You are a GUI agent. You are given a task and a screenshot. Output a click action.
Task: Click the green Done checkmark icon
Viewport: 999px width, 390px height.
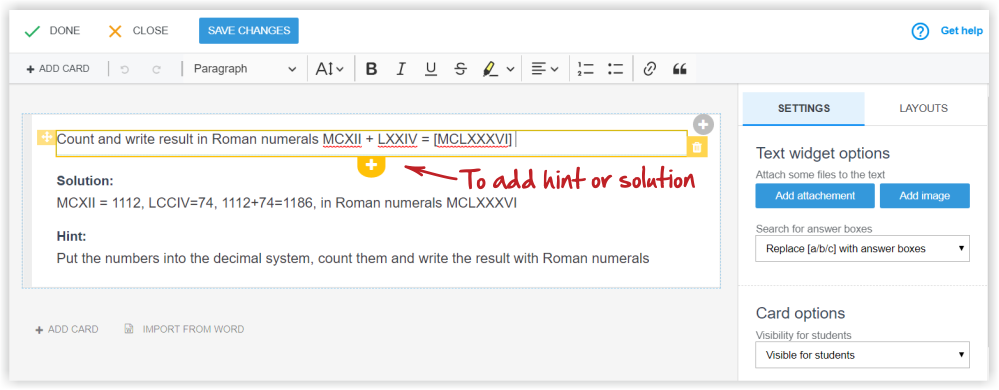(x=32, y=31)
